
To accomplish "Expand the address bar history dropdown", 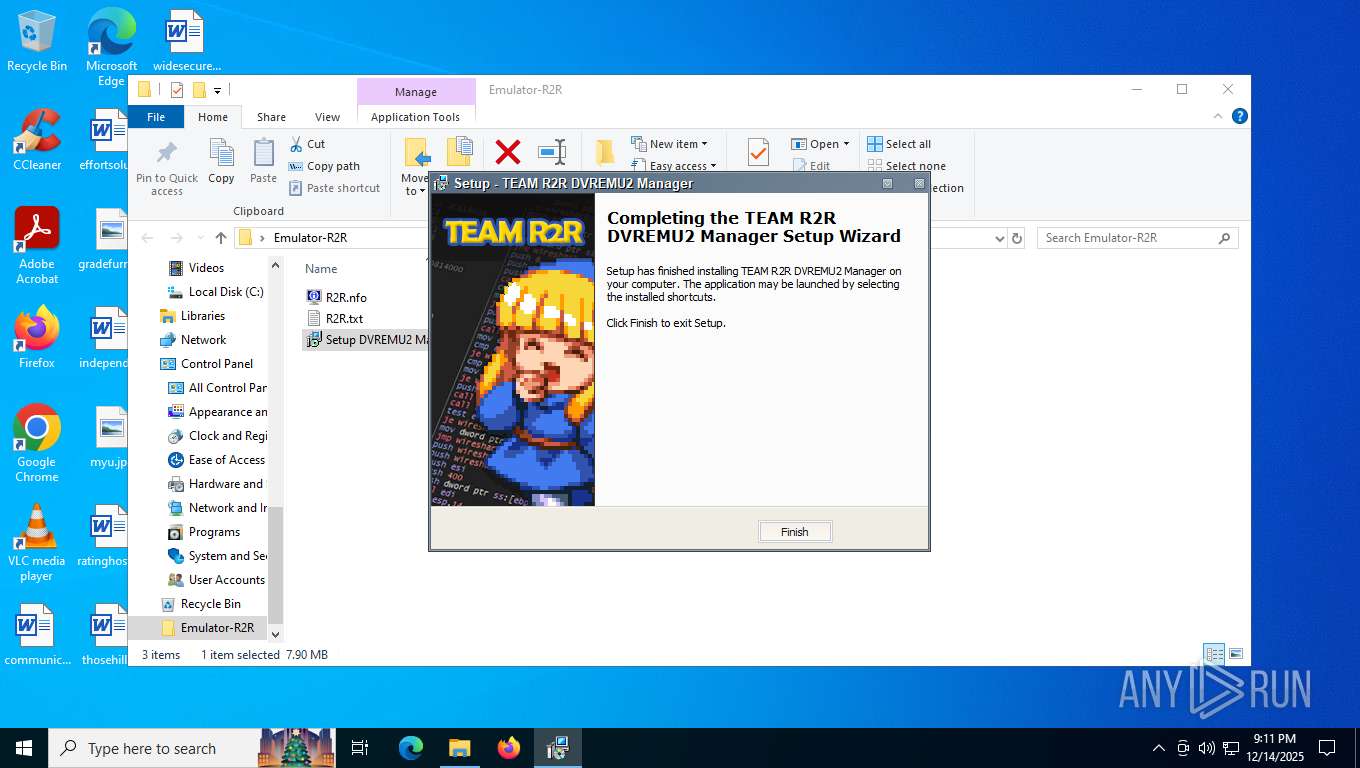I will click(1000, 238).
